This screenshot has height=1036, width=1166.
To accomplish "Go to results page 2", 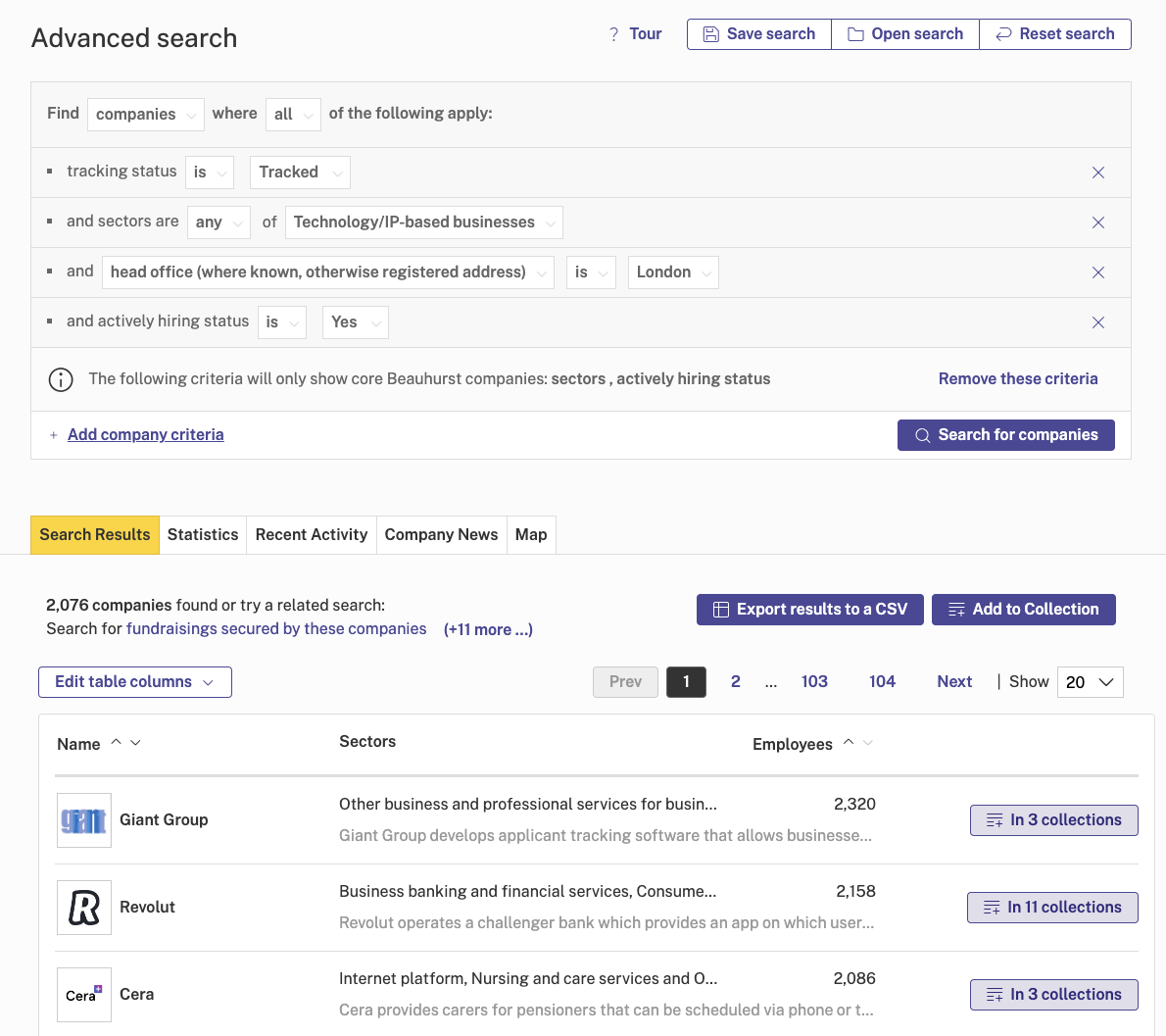I will pyautogui.click(x=736, y=682).
